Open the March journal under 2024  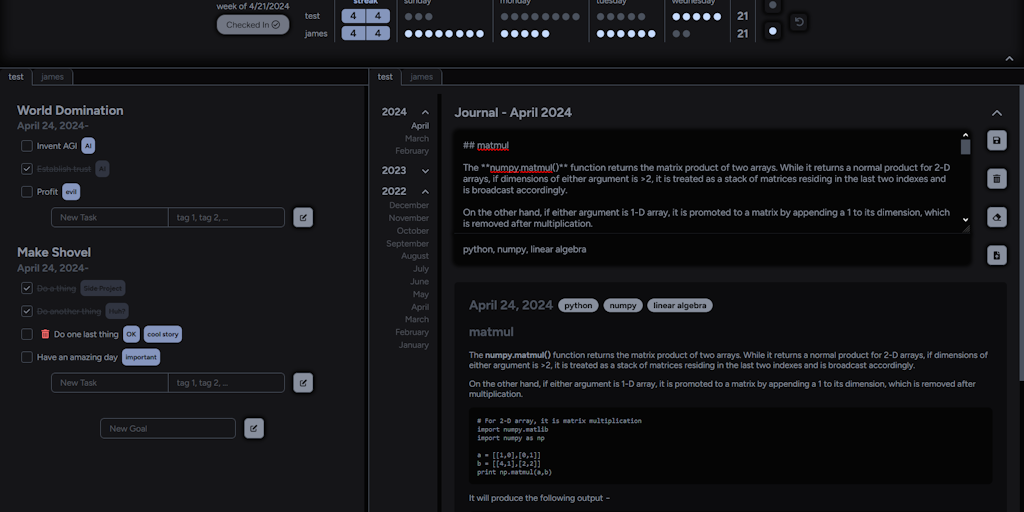[416, 139]
